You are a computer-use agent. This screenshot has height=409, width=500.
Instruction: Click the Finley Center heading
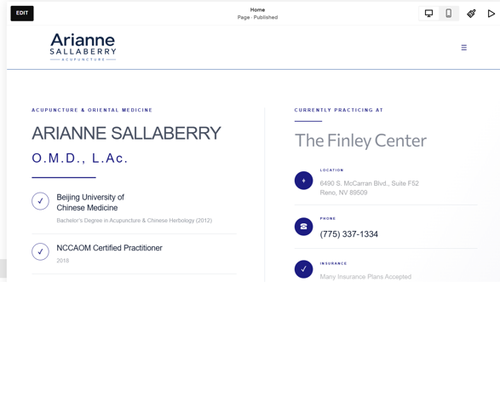tap(360, 140)
